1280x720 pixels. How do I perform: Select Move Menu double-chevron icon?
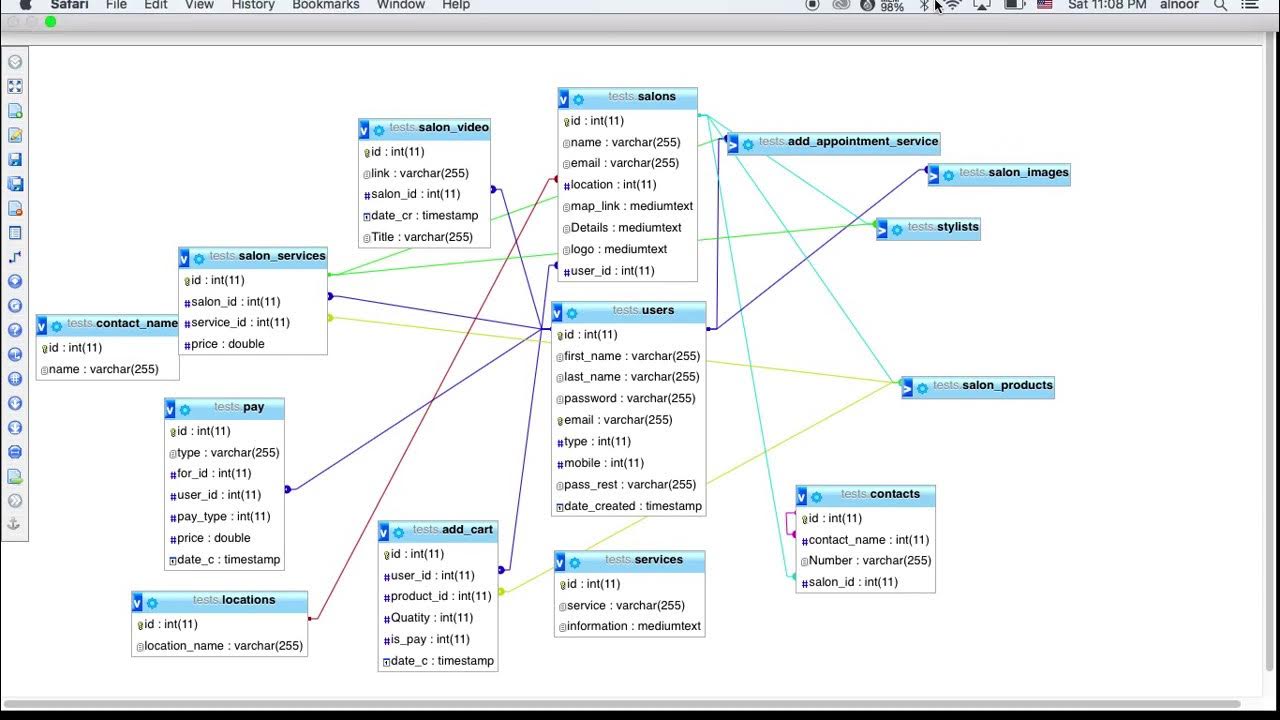point(15,501)
